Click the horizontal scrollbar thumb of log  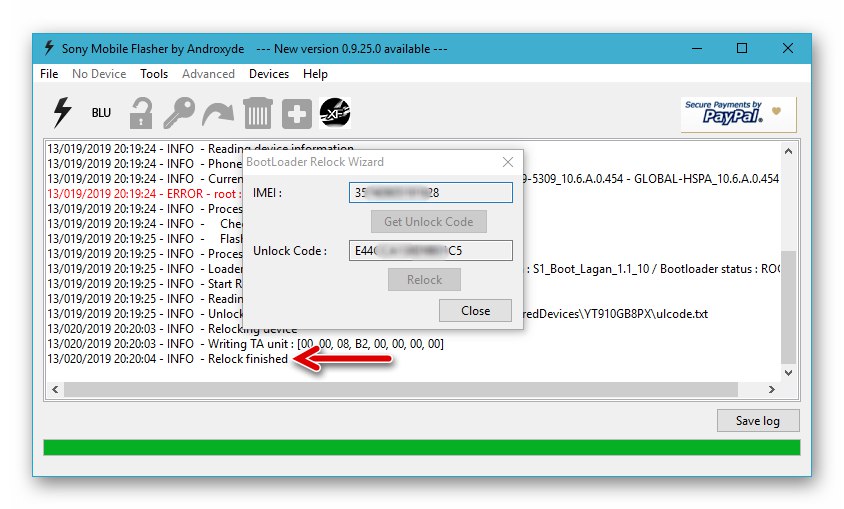click(x=401, y=389)
